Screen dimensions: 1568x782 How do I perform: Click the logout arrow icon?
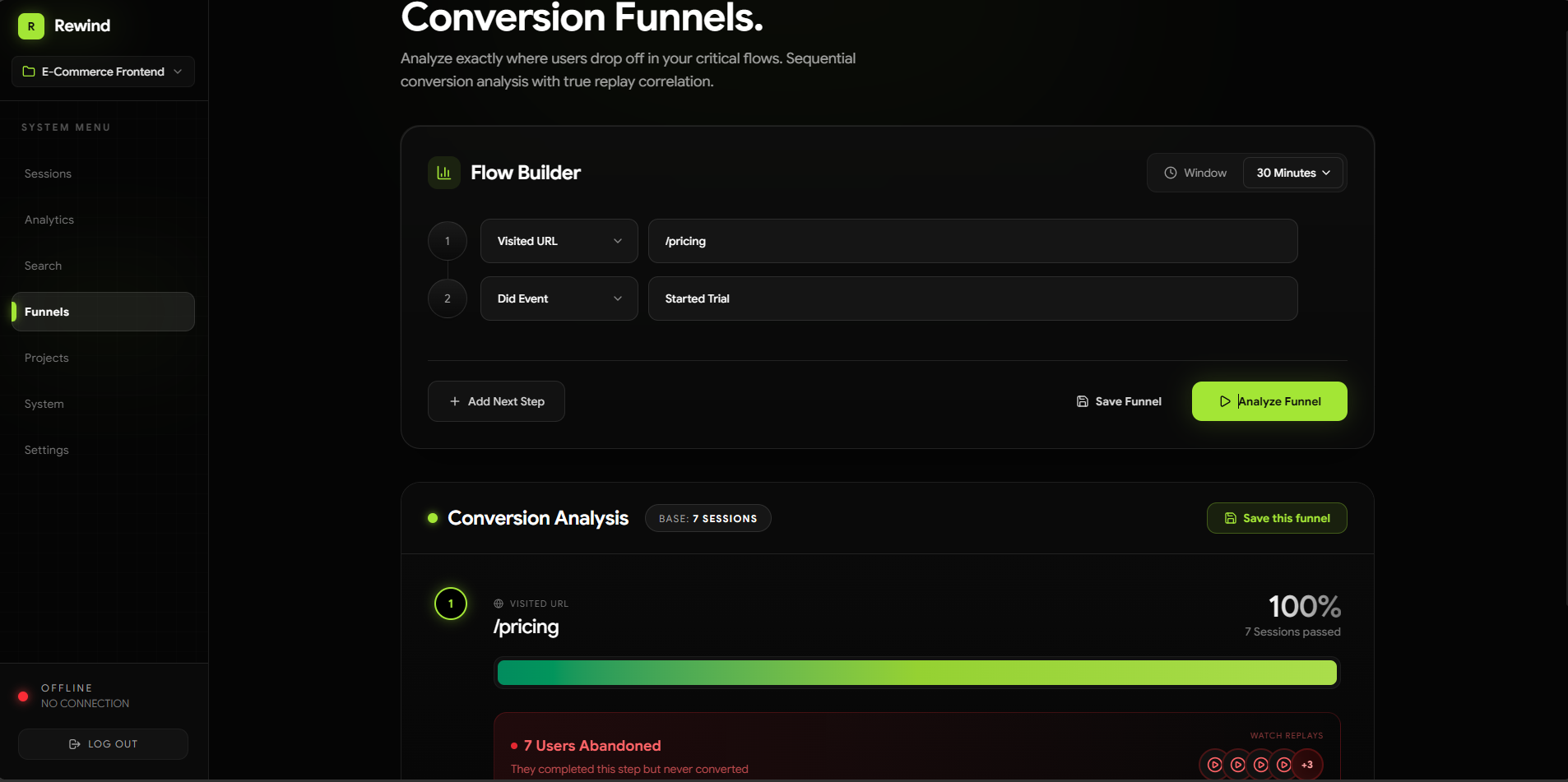click(x=74, y=744)
